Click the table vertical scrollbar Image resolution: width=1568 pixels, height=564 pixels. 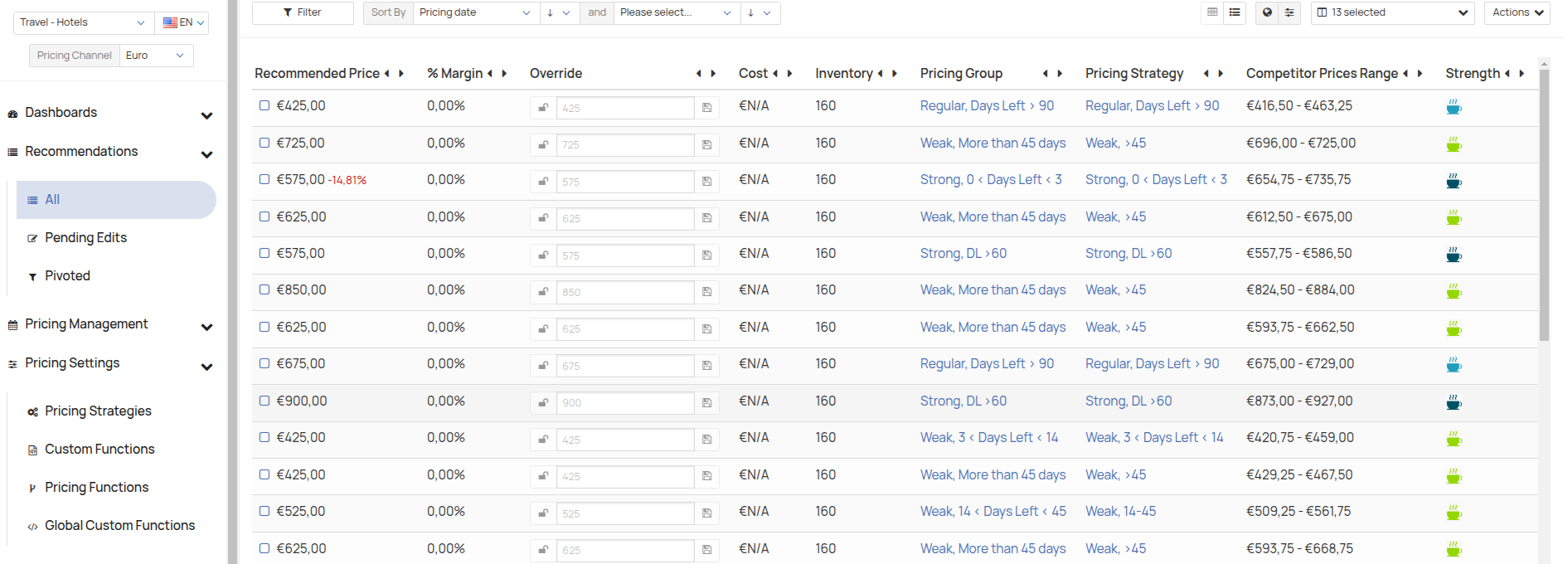pyautogui.click(x=1544, y=207)
